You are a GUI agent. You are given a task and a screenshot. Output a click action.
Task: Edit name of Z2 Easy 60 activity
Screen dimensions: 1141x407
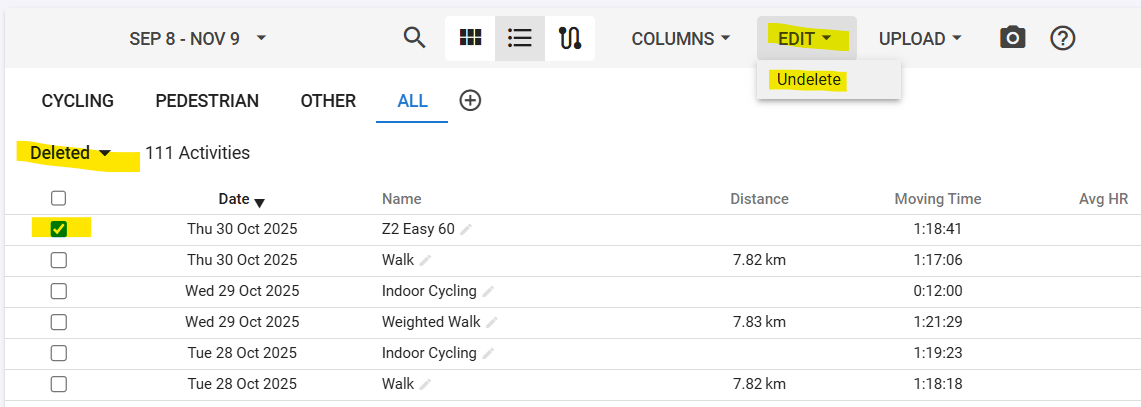pos(466,230)
